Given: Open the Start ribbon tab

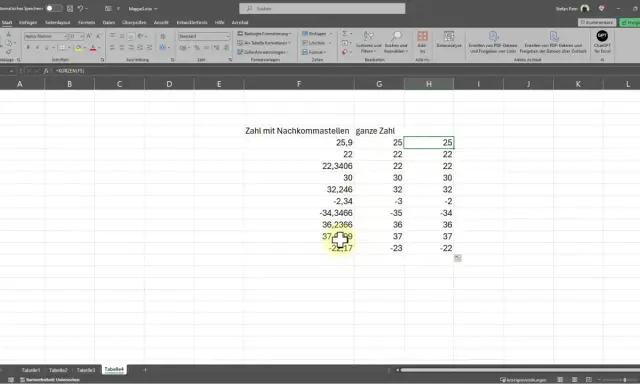Looking at the screenshot, I should [7, 22].
